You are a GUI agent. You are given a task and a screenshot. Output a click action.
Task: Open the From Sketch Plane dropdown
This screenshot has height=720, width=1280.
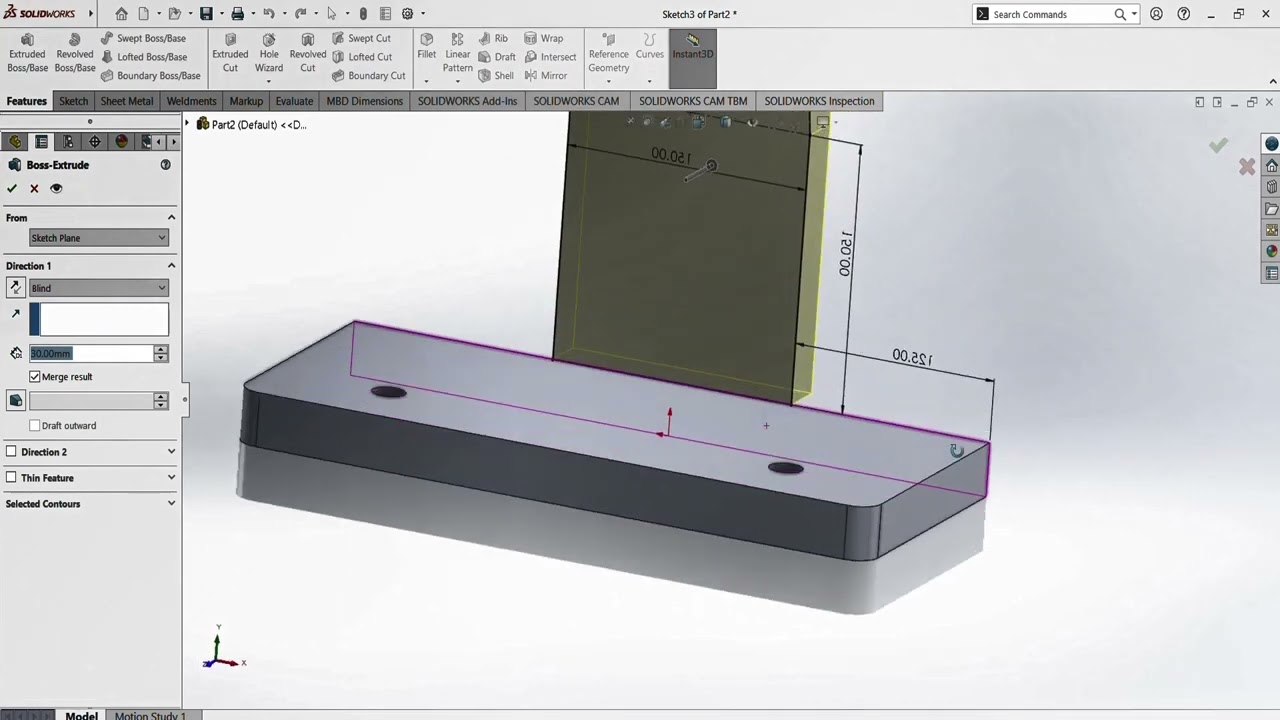tap(99, 238)
